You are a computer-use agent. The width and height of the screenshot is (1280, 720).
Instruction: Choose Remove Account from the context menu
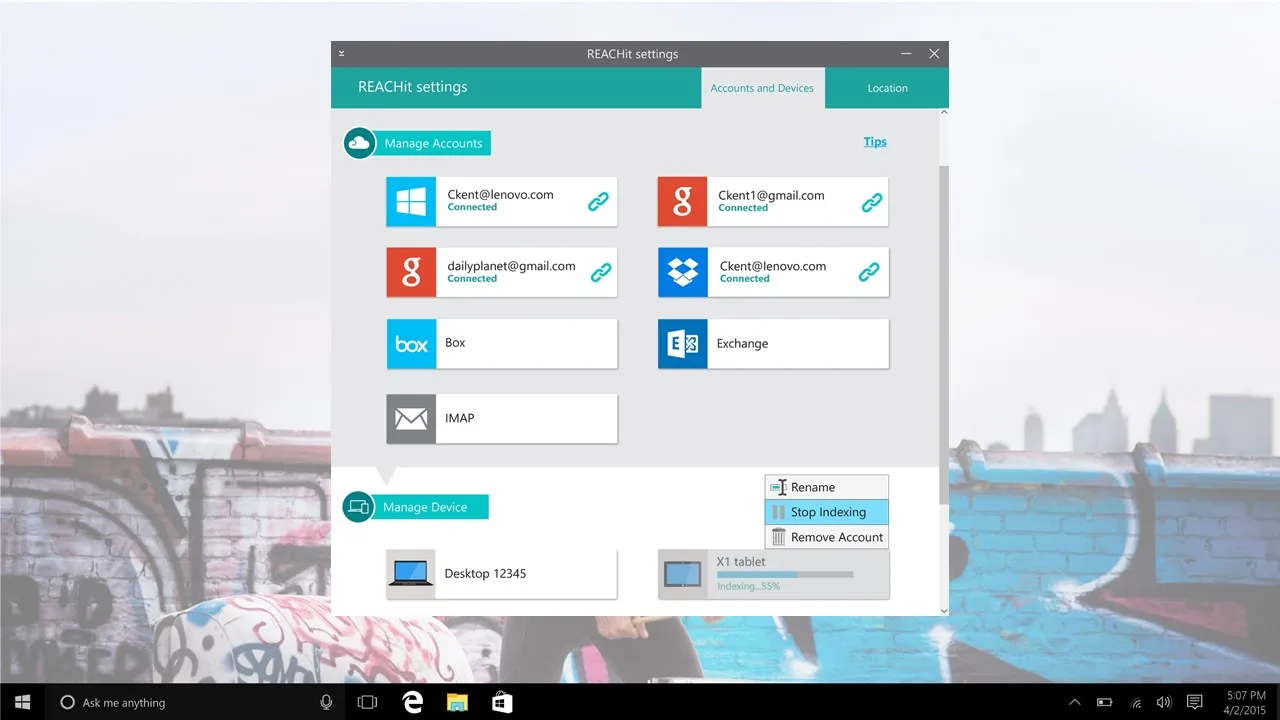point(827,537)
